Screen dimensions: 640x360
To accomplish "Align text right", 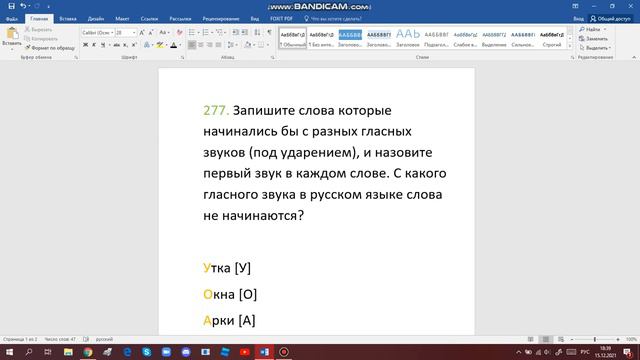I will [x=210, y=45].
